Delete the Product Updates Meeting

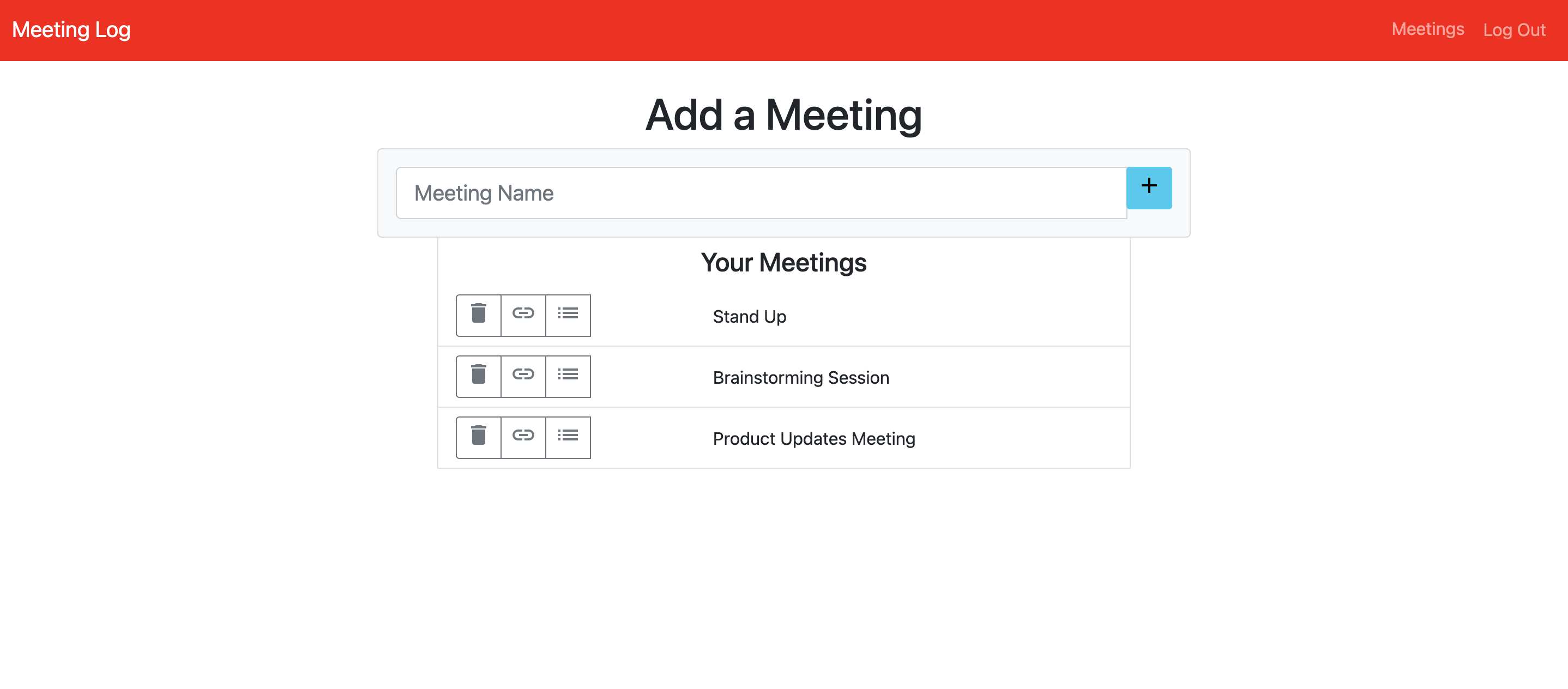click(x=479, y=437)
